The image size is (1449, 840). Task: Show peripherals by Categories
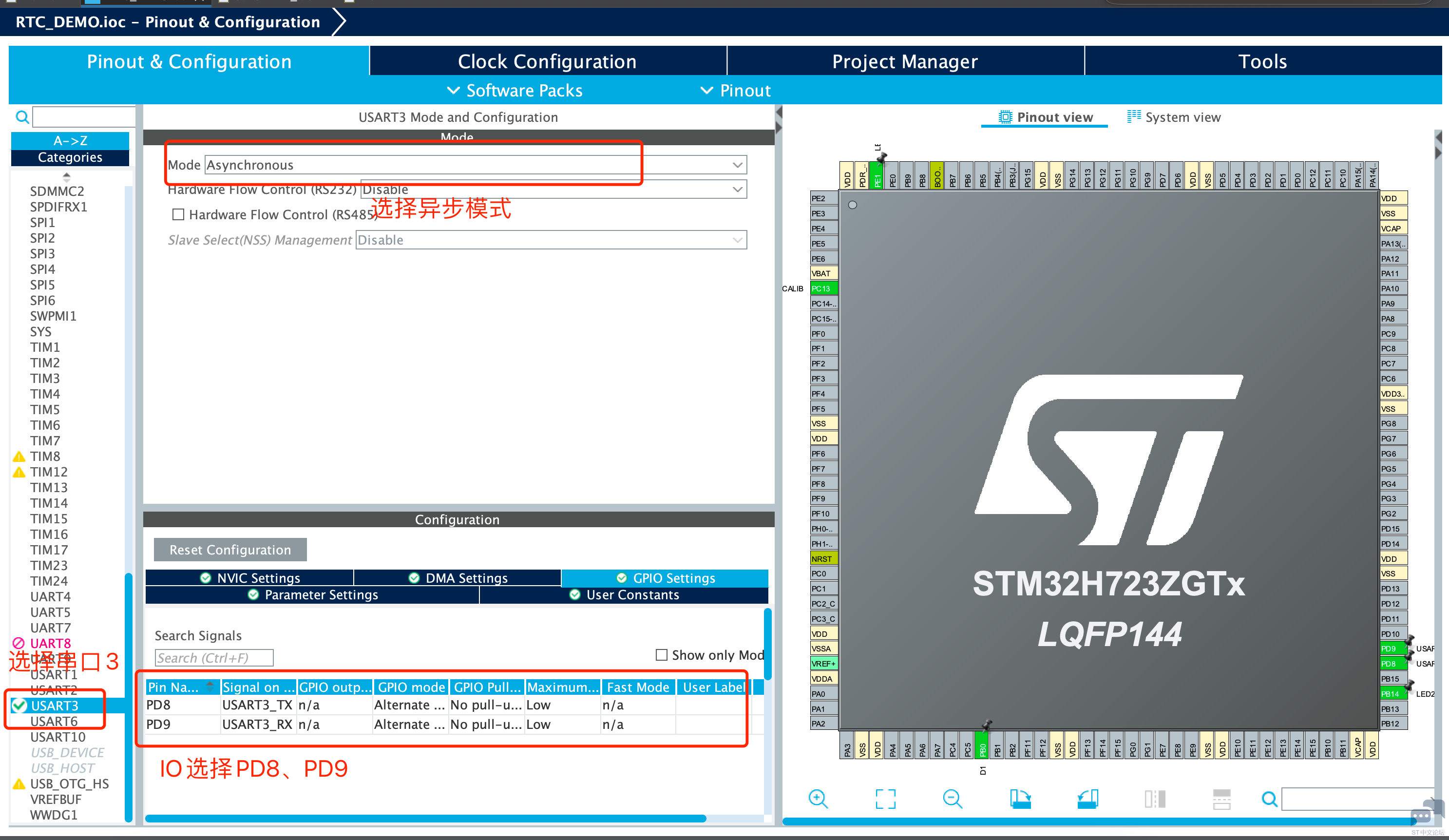[x=70, y=157]
